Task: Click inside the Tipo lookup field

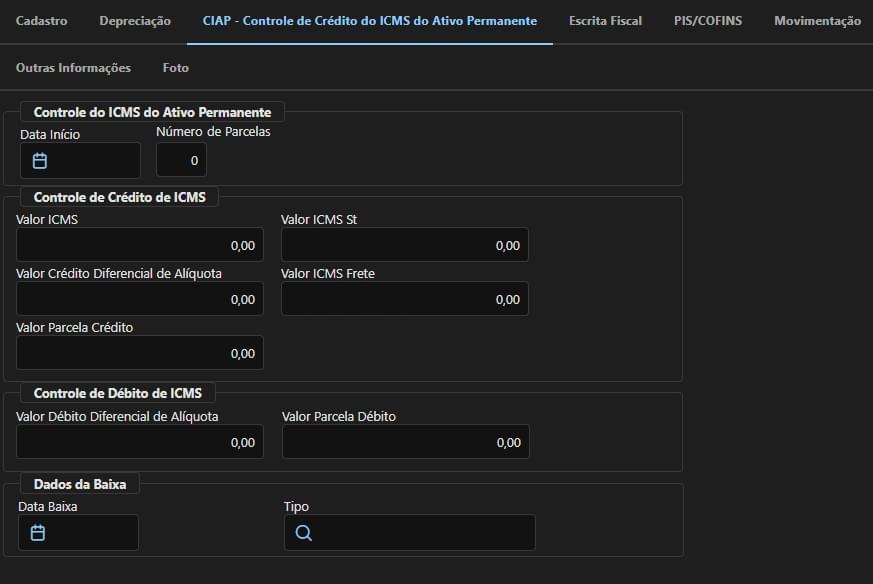Action: (410, 533)
